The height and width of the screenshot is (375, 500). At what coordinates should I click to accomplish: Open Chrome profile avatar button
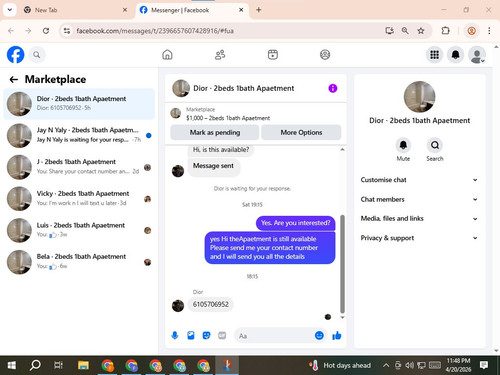point(471,31)
